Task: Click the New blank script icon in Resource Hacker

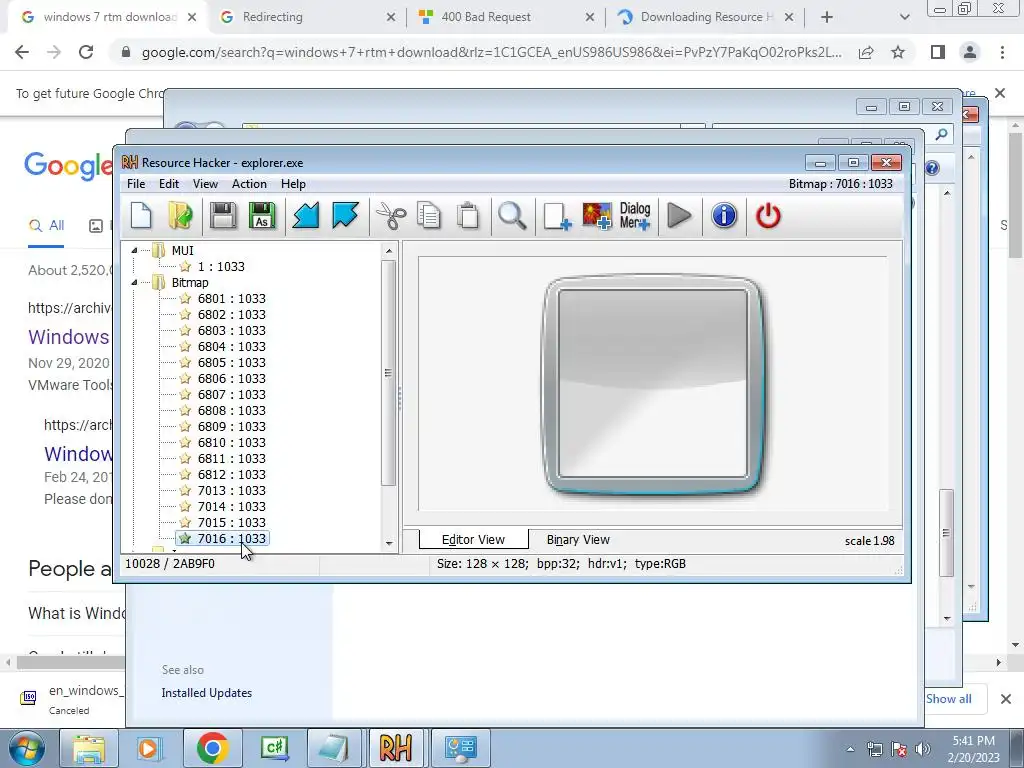Action: pos(141,216)
